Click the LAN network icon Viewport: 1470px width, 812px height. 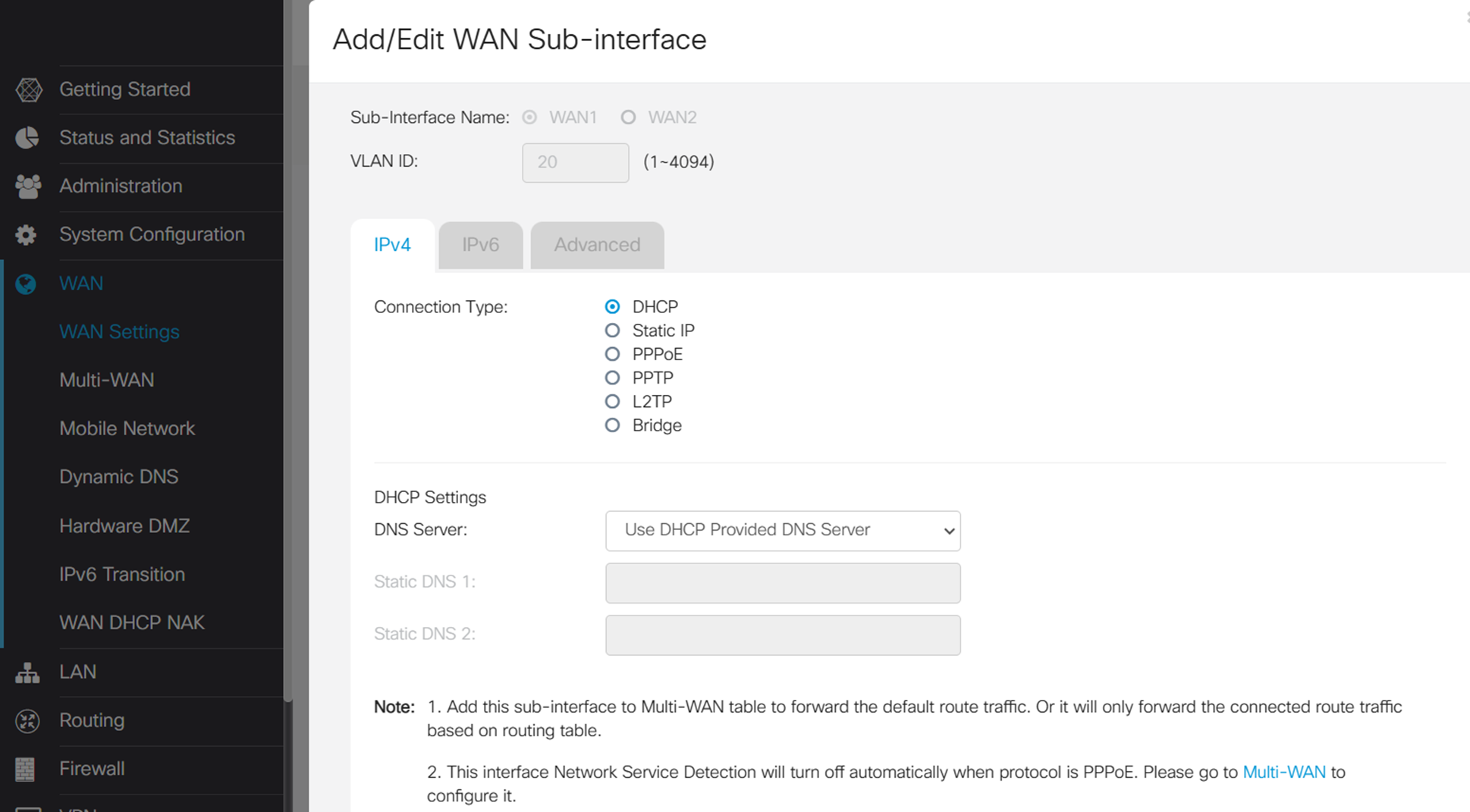point(27,672)
